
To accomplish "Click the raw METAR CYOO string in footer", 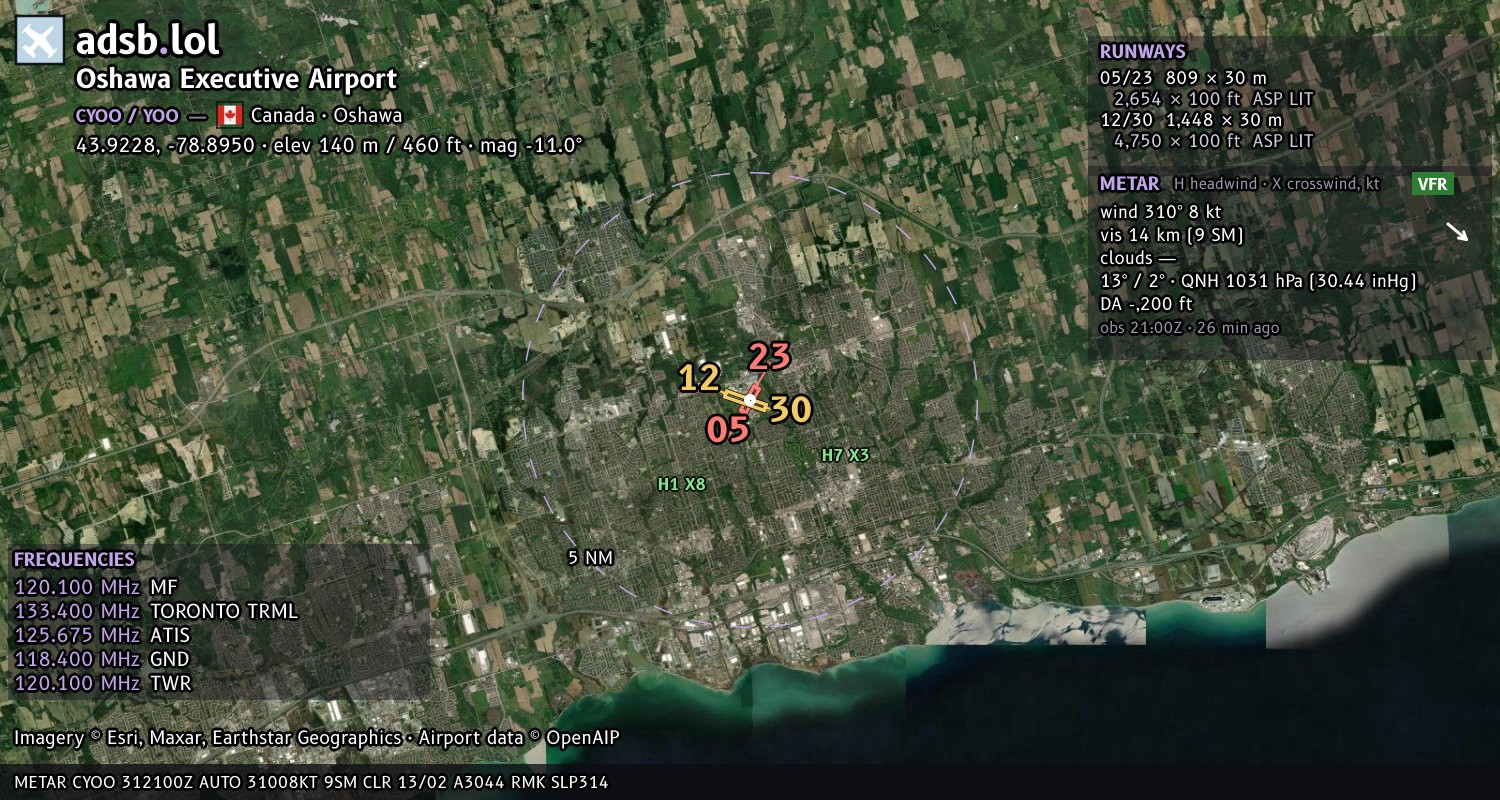I will [311, 782].
